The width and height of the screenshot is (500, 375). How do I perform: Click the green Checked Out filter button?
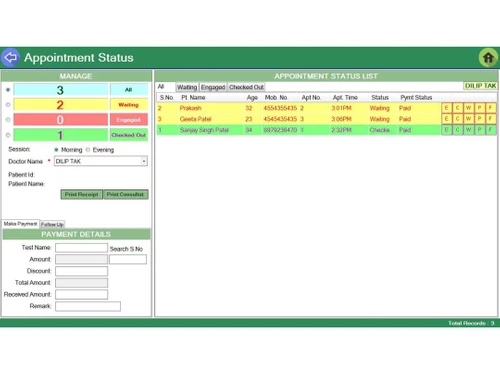129,135
